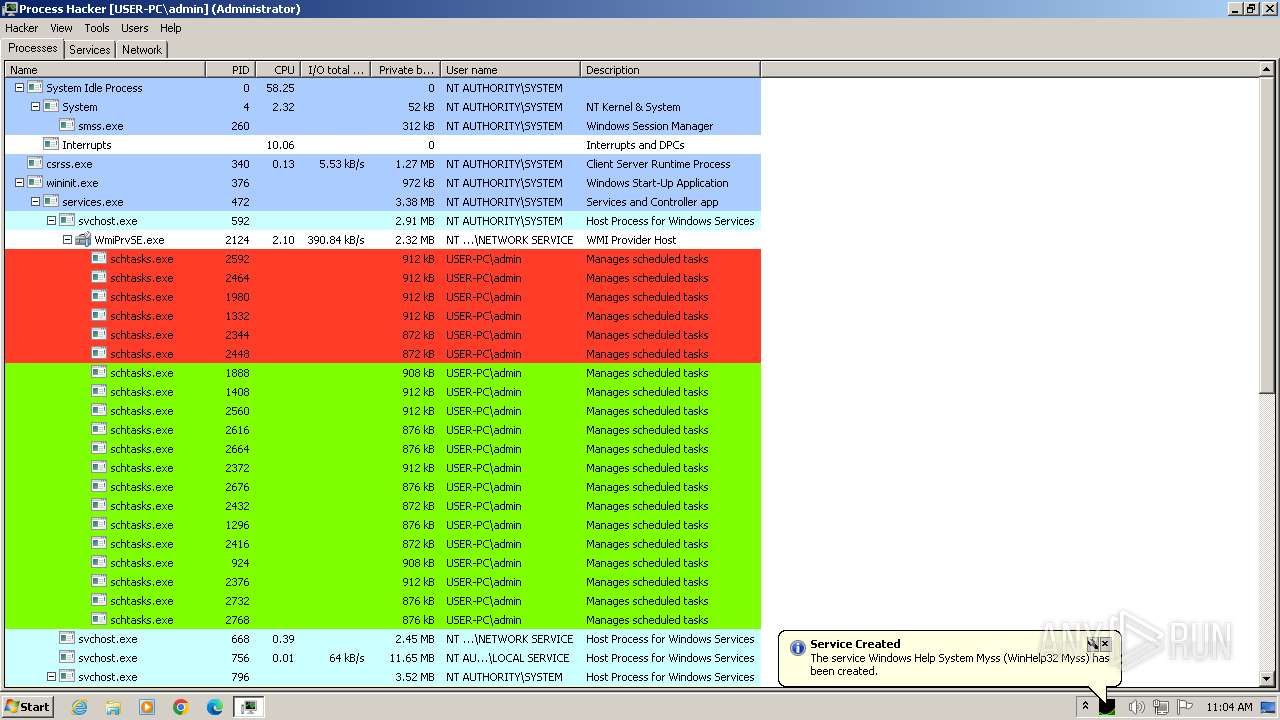Open Windows Media Player taskbar icon
Screen dimensions: 1280x720
(147, 707)
